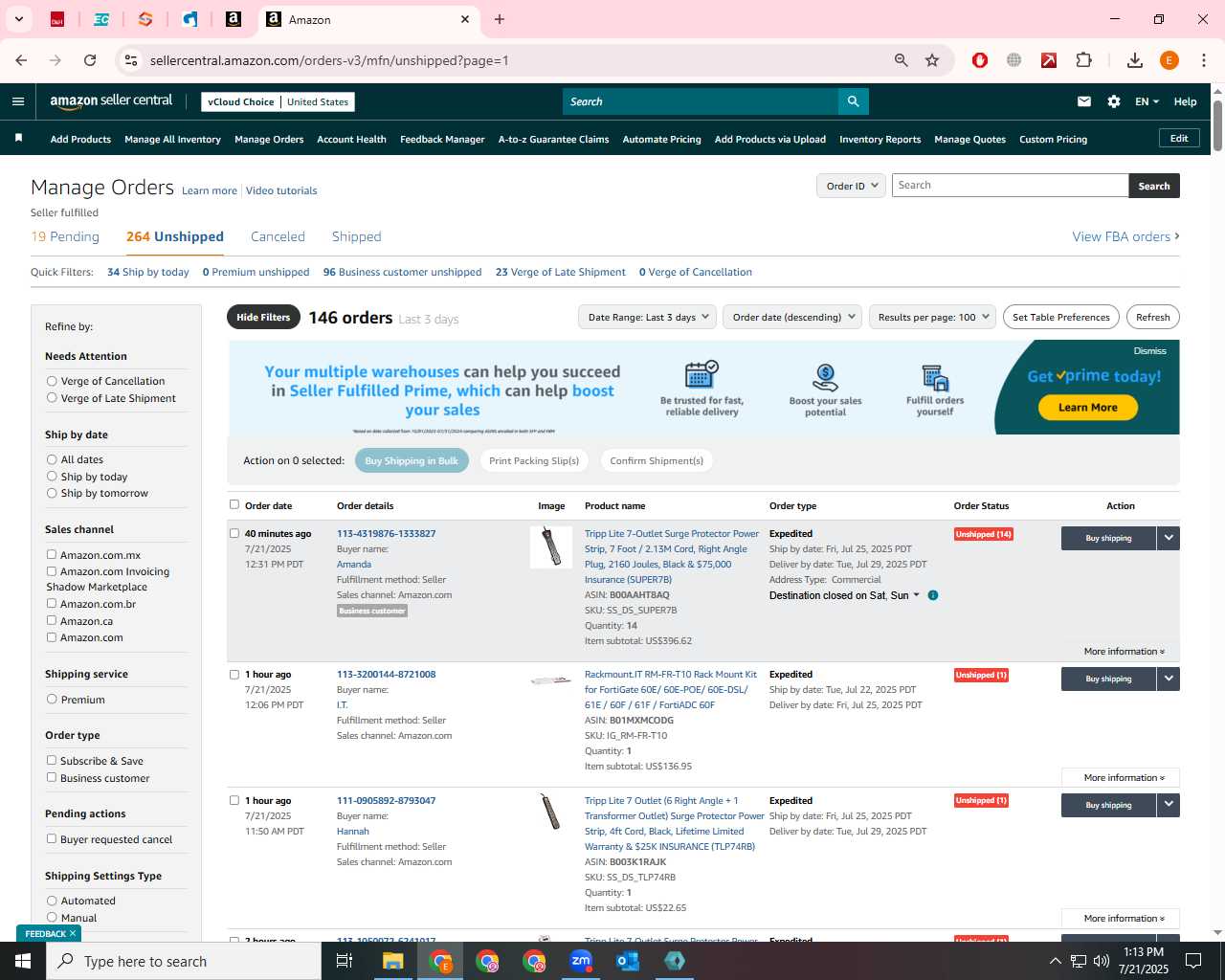Open Account Health menu item
1225x980 pixels.
pos(352,139)
